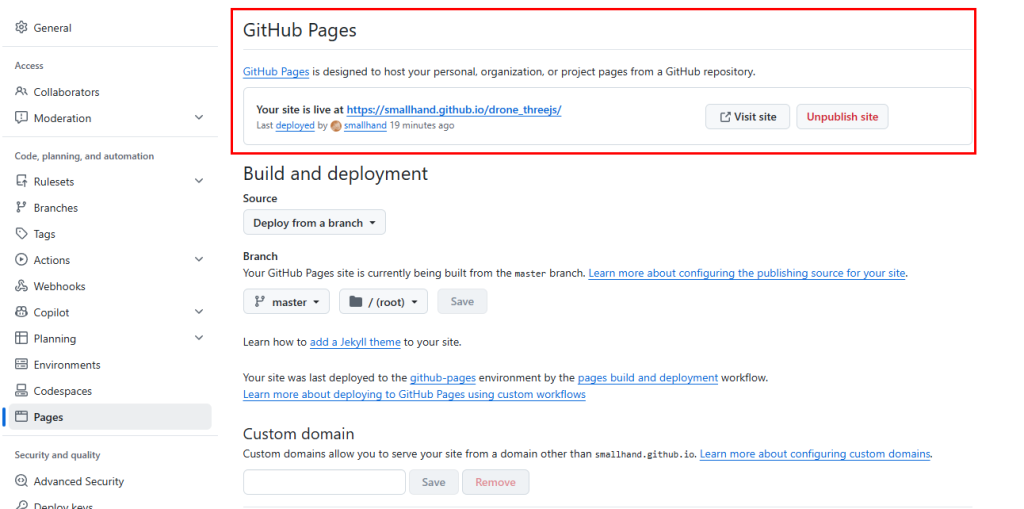Click the General gear icon in sidebar
The height and width of the screenshot is (509, 1024).
coord(22,27)
